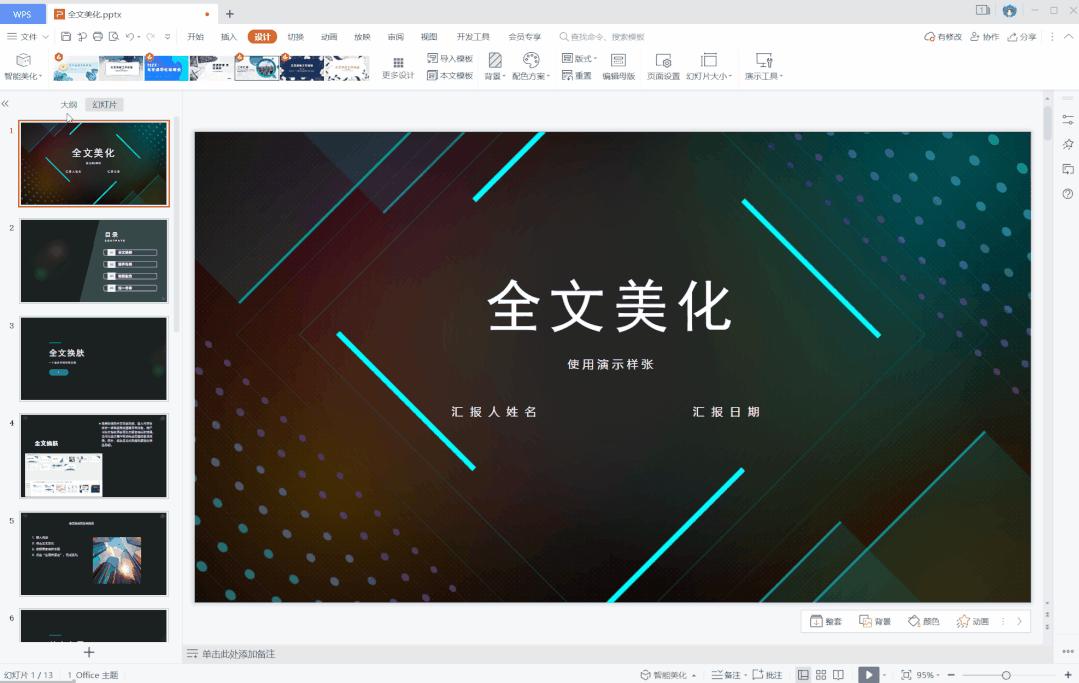Open the 文件 (File) menu
Viewport: 1079px width, 683px height.
pyautogui.click(x=27, y=36)
